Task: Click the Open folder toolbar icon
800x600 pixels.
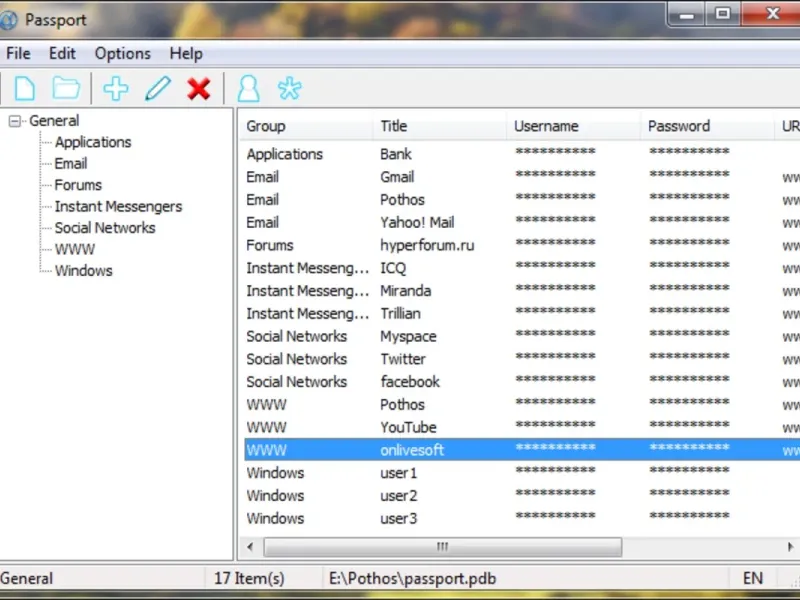Action: pyautogui.click(x=66, y=89)
